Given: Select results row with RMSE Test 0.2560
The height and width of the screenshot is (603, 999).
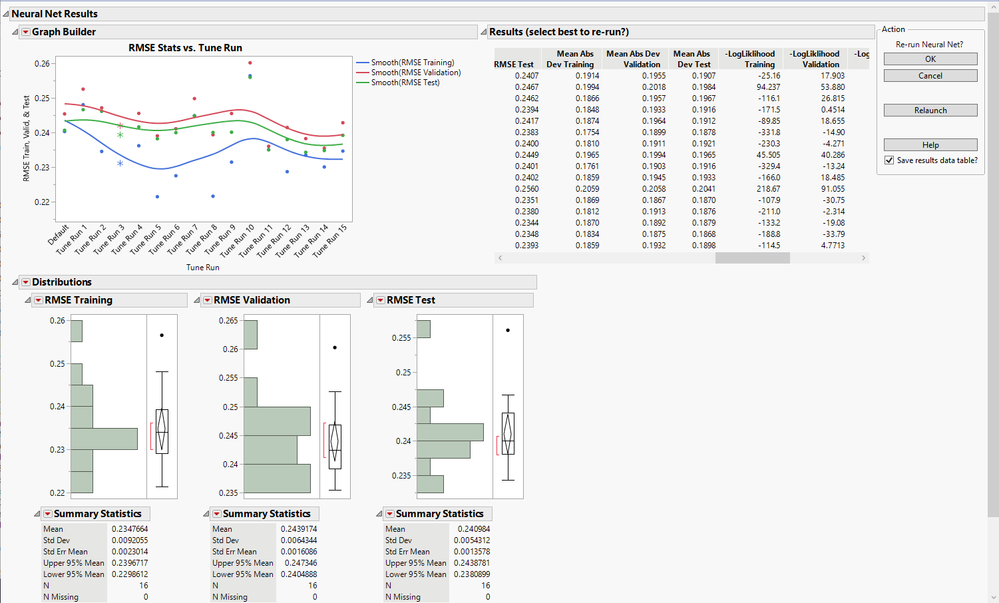Looking at the screenshot, I should click(681, 189).
